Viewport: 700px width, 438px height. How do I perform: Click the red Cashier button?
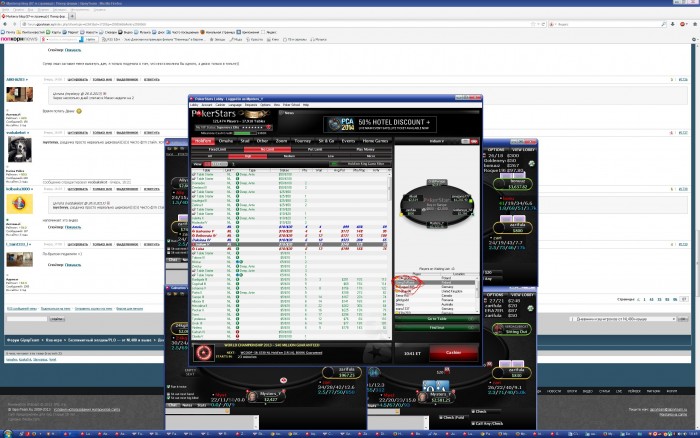coord(454,353)
